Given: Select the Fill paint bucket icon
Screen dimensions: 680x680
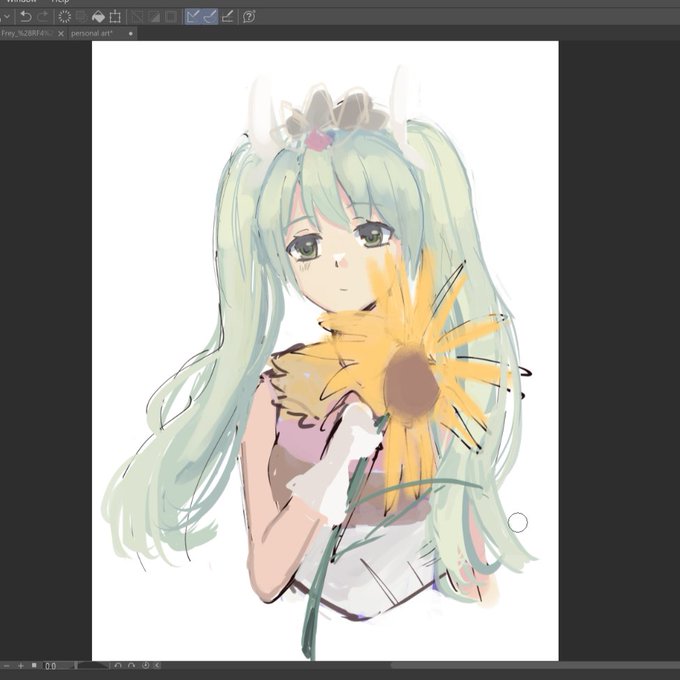Looking at the screenshot, I should pos(98,17).
